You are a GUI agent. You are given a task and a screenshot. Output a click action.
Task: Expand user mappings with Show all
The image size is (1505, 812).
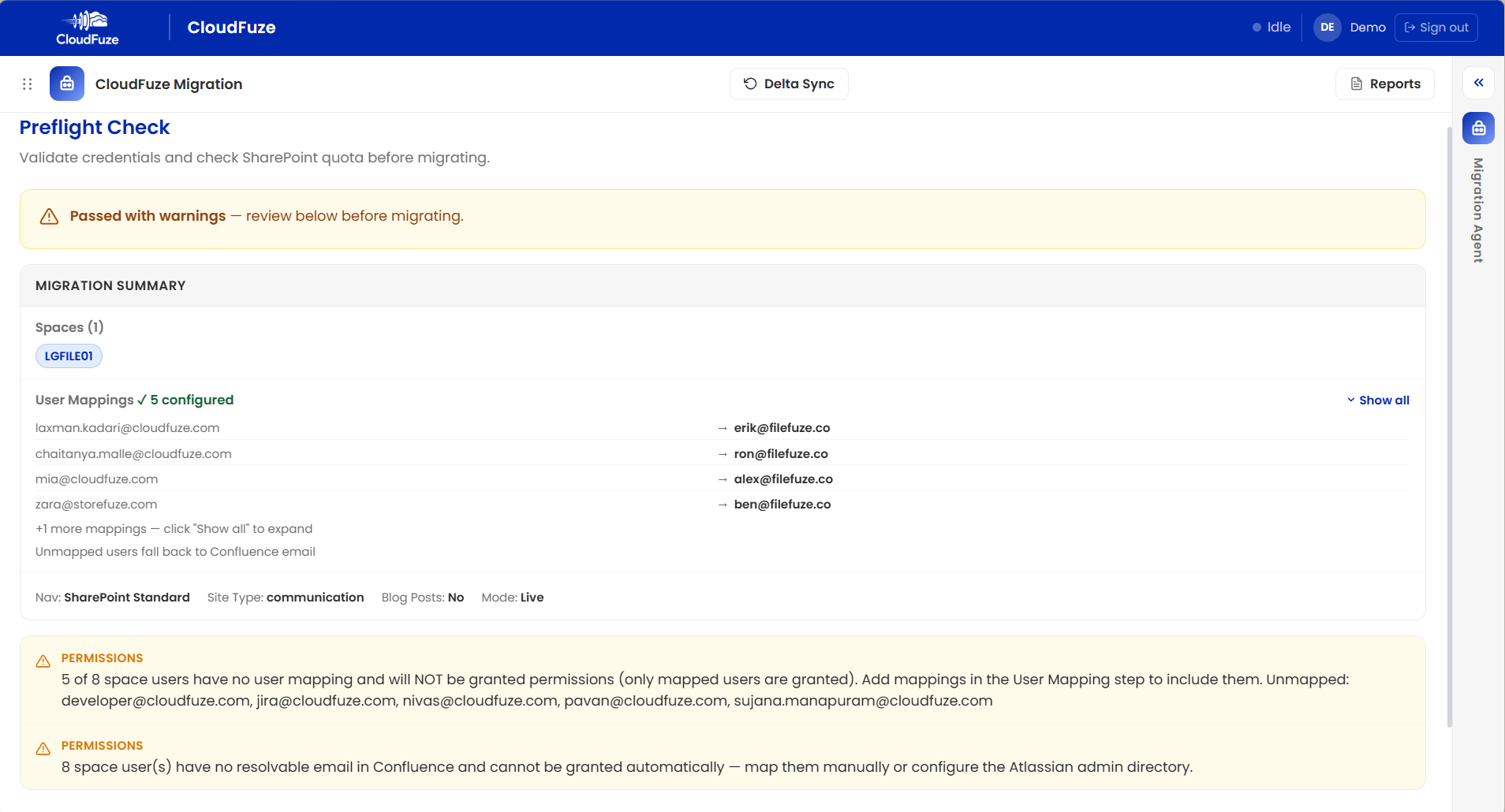pos(1378,400)
